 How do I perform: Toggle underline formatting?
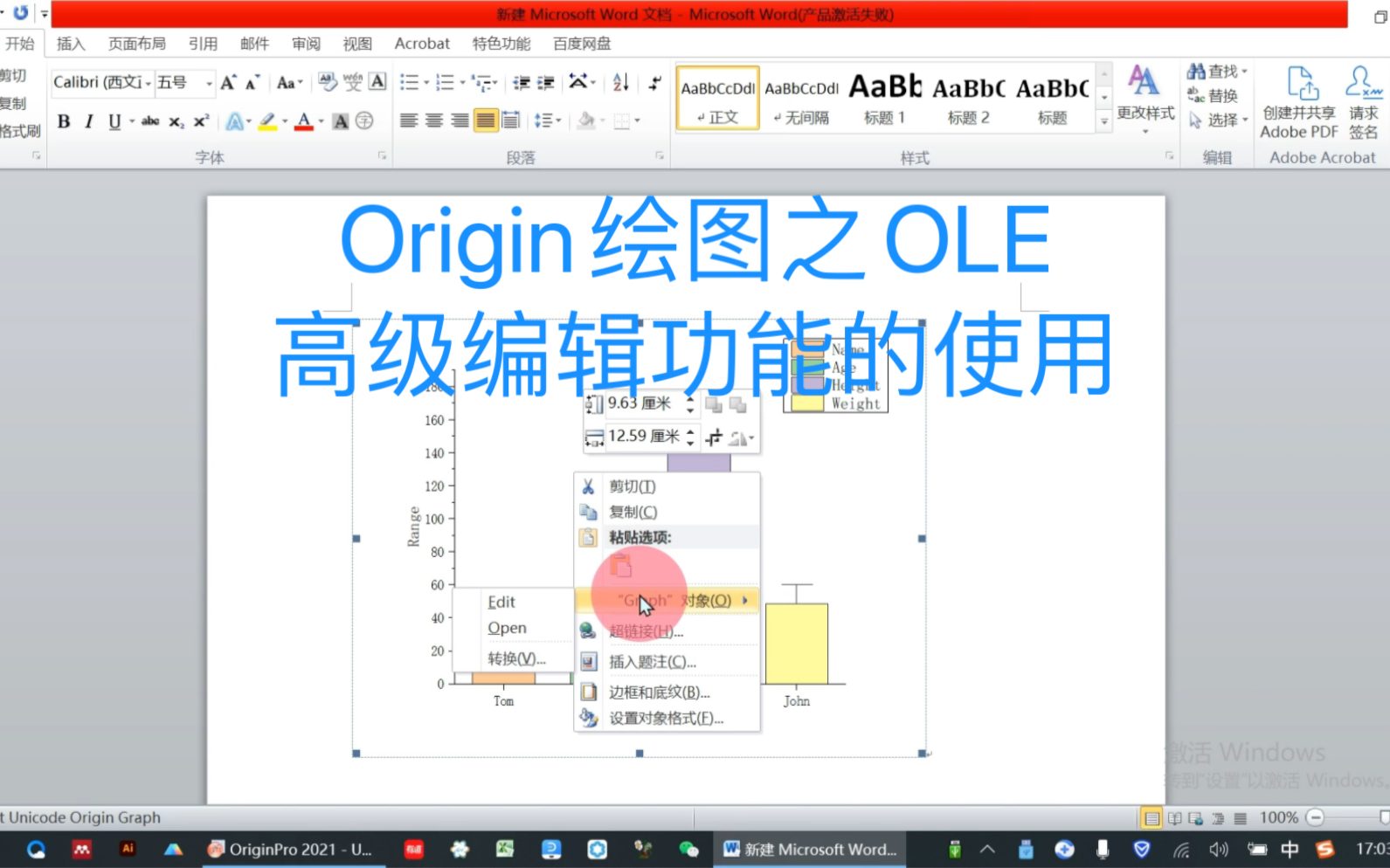[x=114, y=121]
